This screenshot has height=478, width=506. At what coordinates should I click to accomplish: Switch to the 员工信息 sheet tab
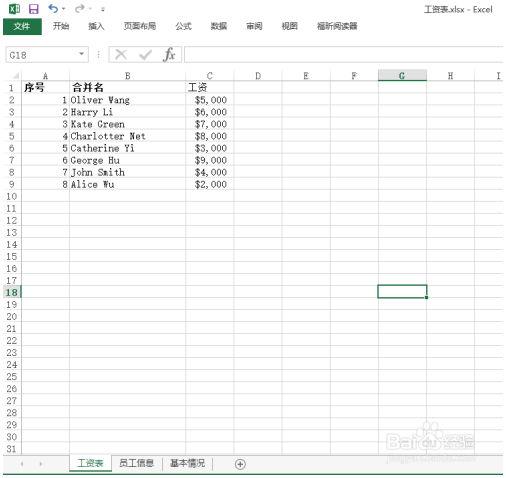click(x=136, y=463)
